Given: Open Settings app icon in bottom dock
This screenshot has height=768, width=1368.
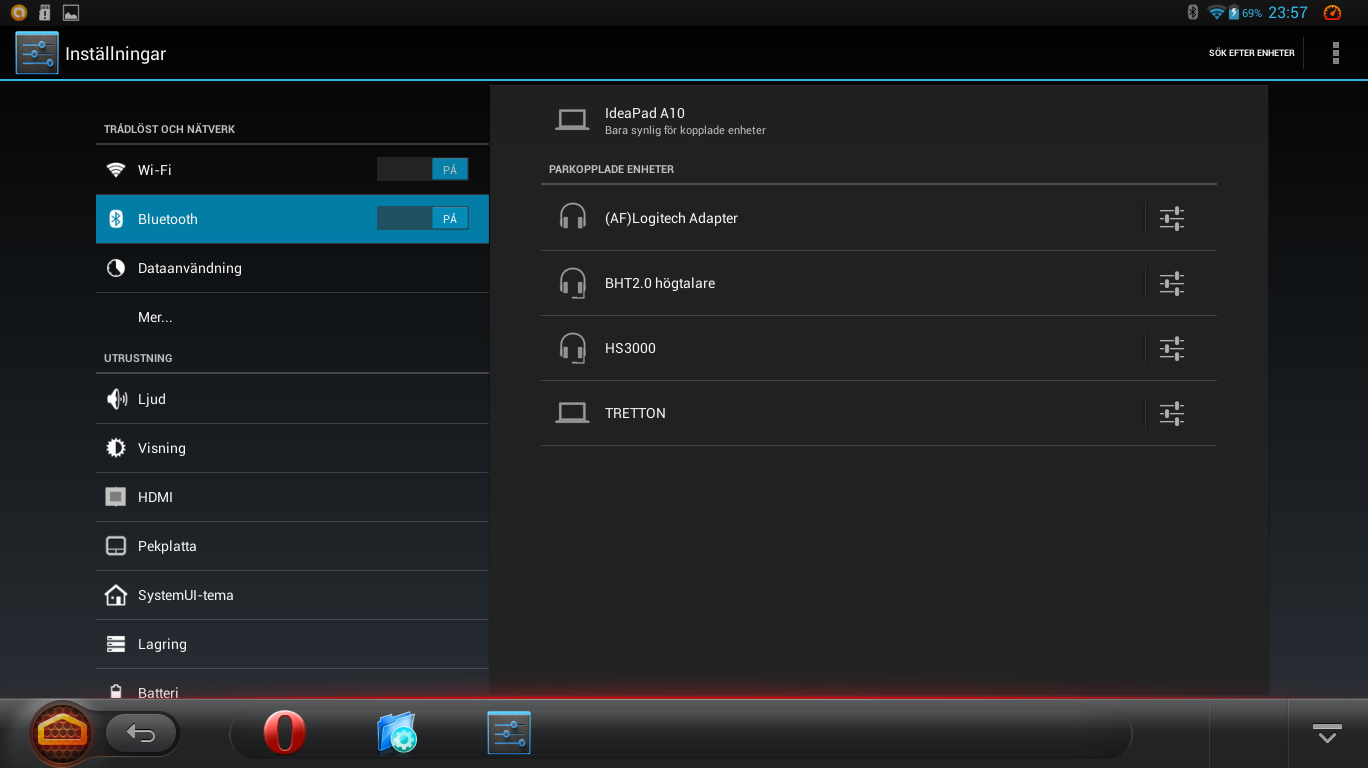Looking at the screenshot, I should (x=509, y=733).
